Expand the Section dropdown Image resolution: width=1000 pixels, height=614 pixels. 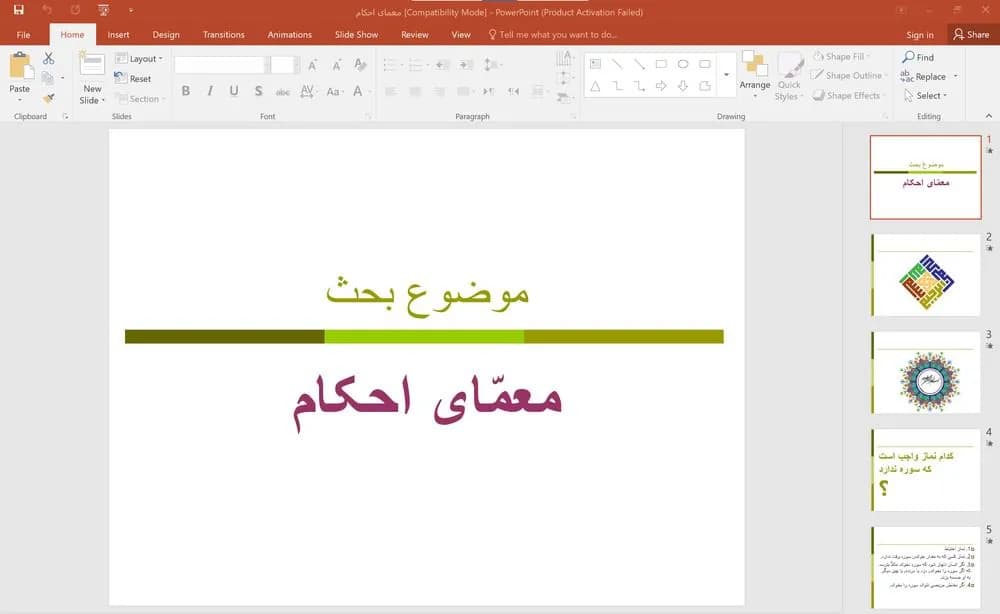click(140, 99)
